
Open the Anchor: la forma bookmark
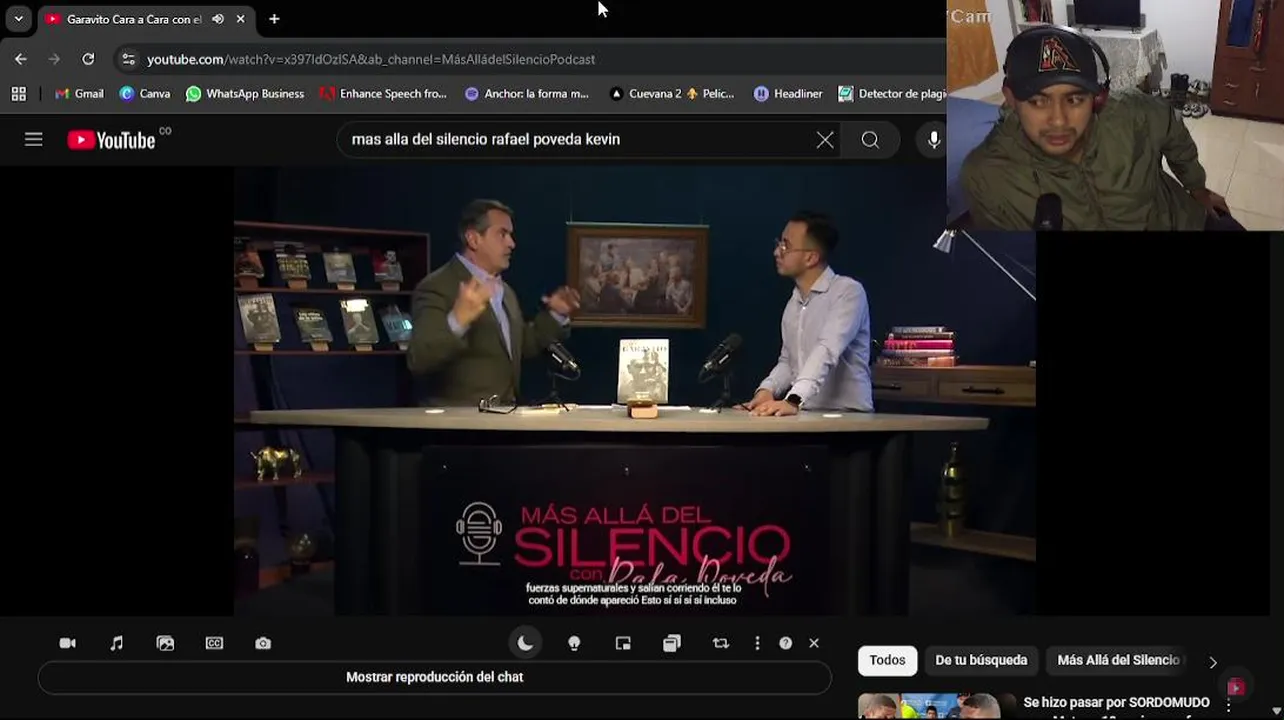point(527,93)
